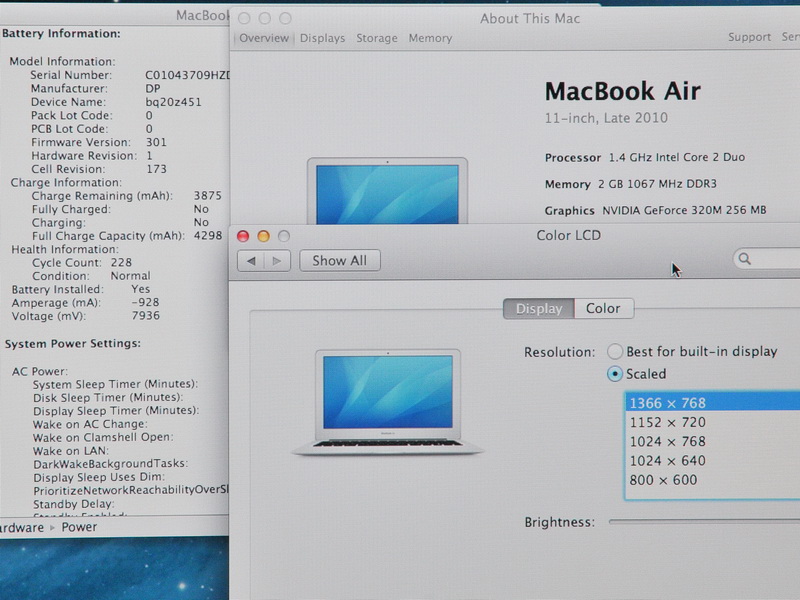800x600 pixels.
Task: Select the Charge Remaining value 3875
Action: click(208, 196)
